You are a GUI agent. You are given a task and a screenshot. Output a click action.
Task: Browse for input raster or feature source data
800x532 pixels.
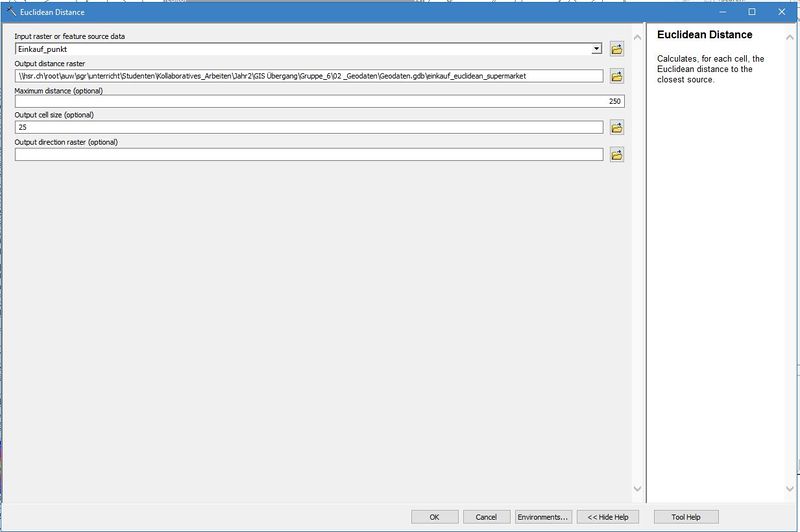coord(617,48)
